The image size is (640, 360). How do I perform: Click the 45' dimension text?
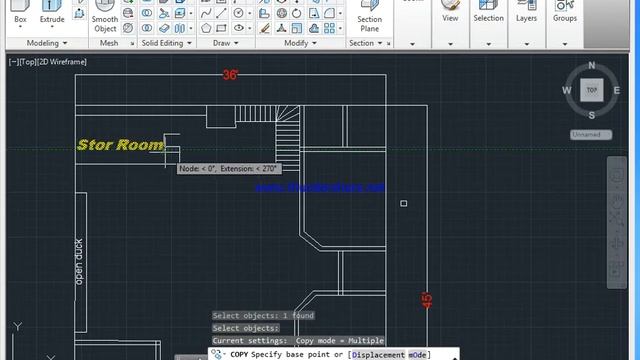[x=427, y=301]
